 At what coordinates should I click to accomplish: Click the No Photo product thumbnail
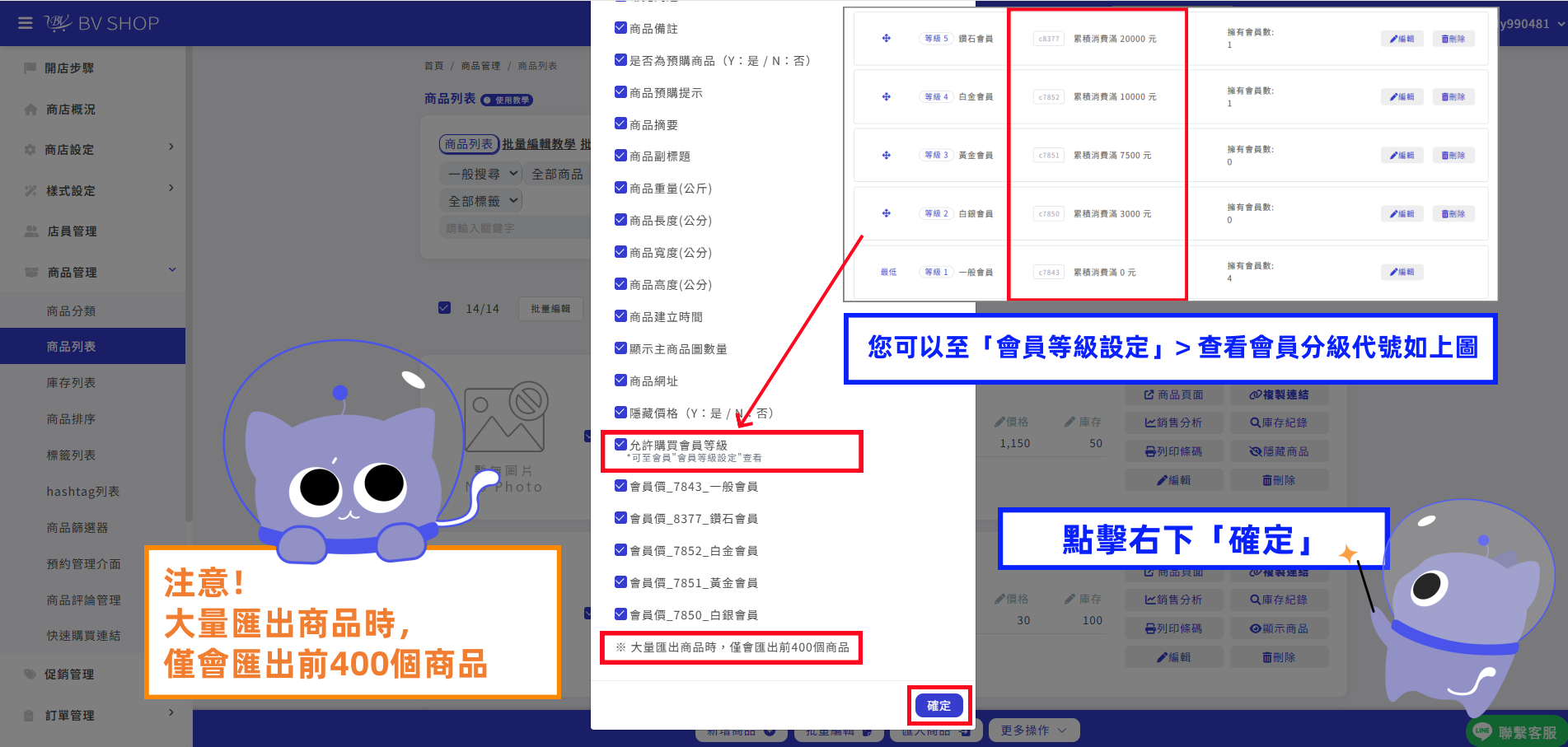pyautogui.click(x=505, y=437)
